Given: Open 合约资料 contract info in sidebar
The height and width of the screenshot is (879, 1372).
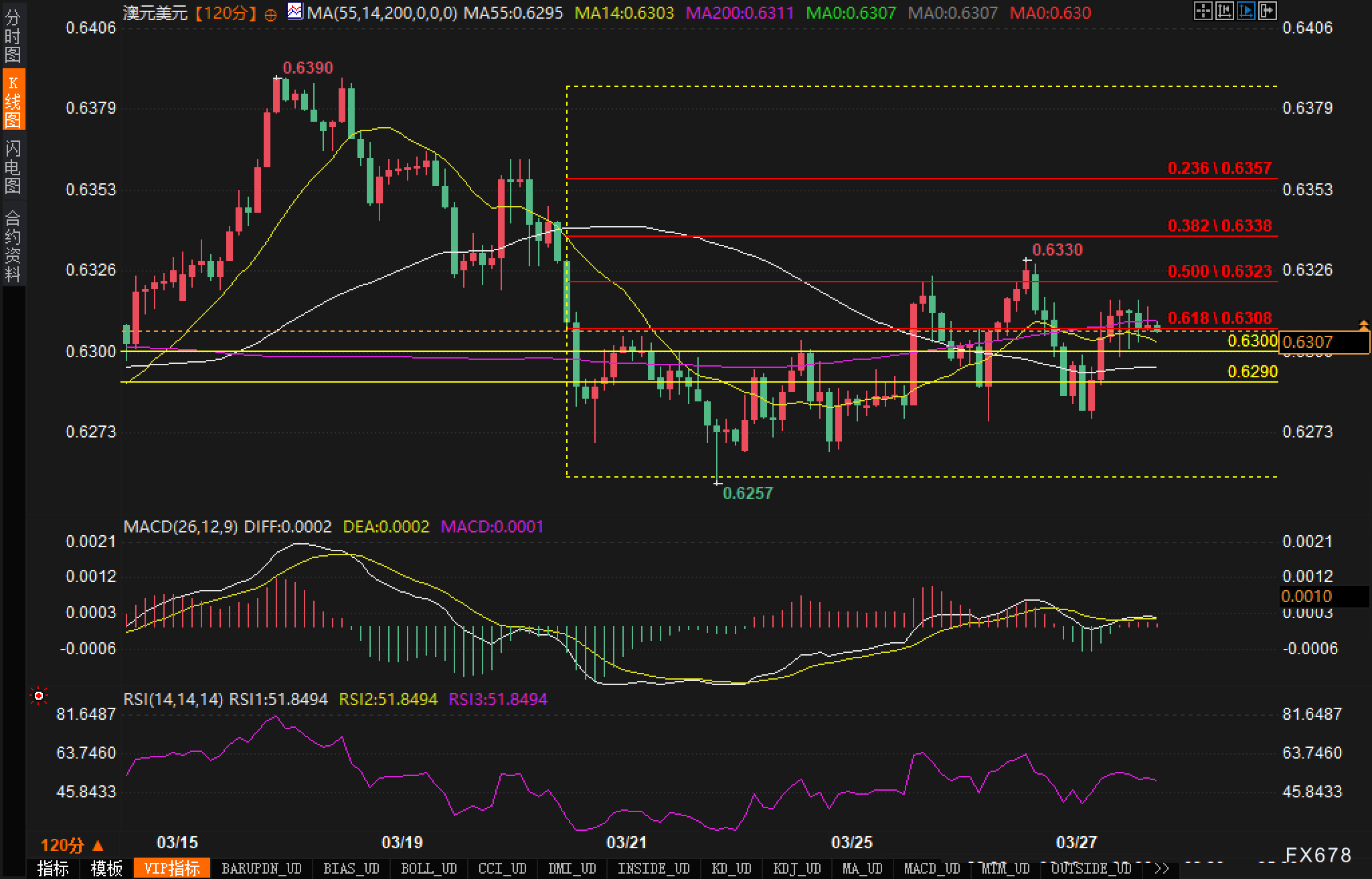Looking at the screenshot, I should [13, 246].
